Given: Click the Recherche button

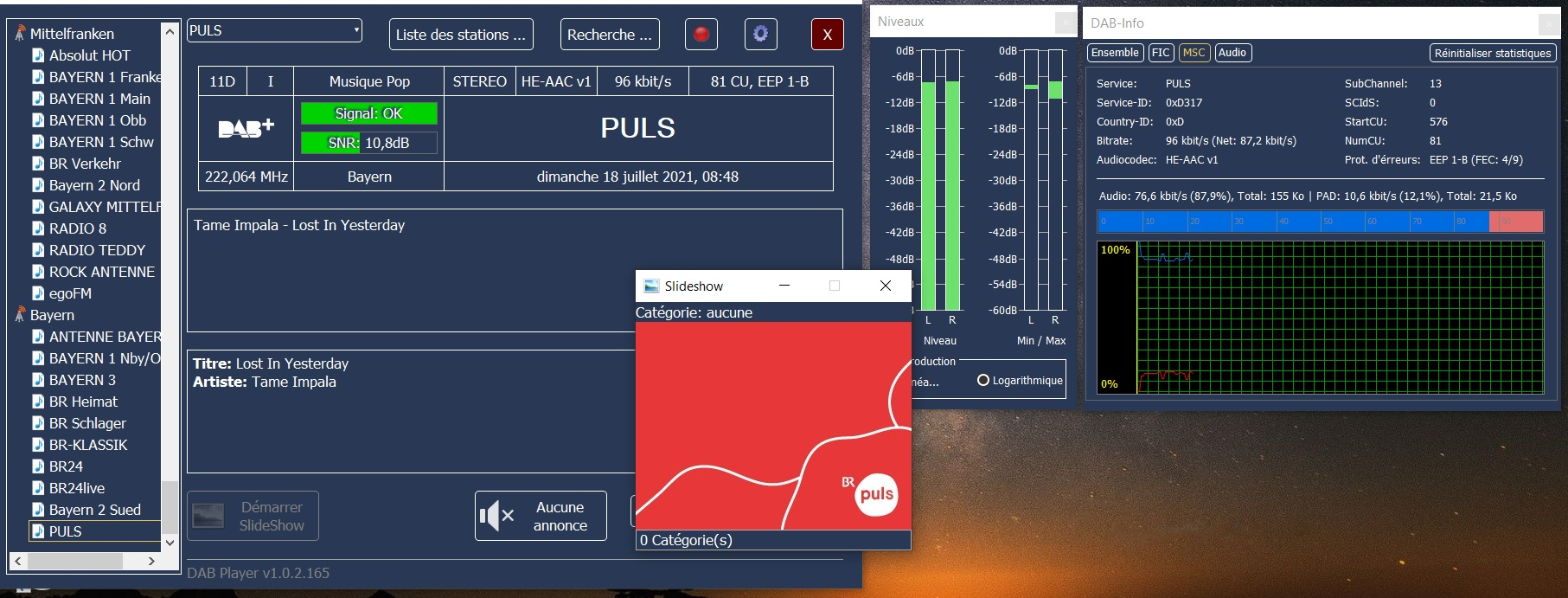Looking at the screenshot, I should pos(610,35).
